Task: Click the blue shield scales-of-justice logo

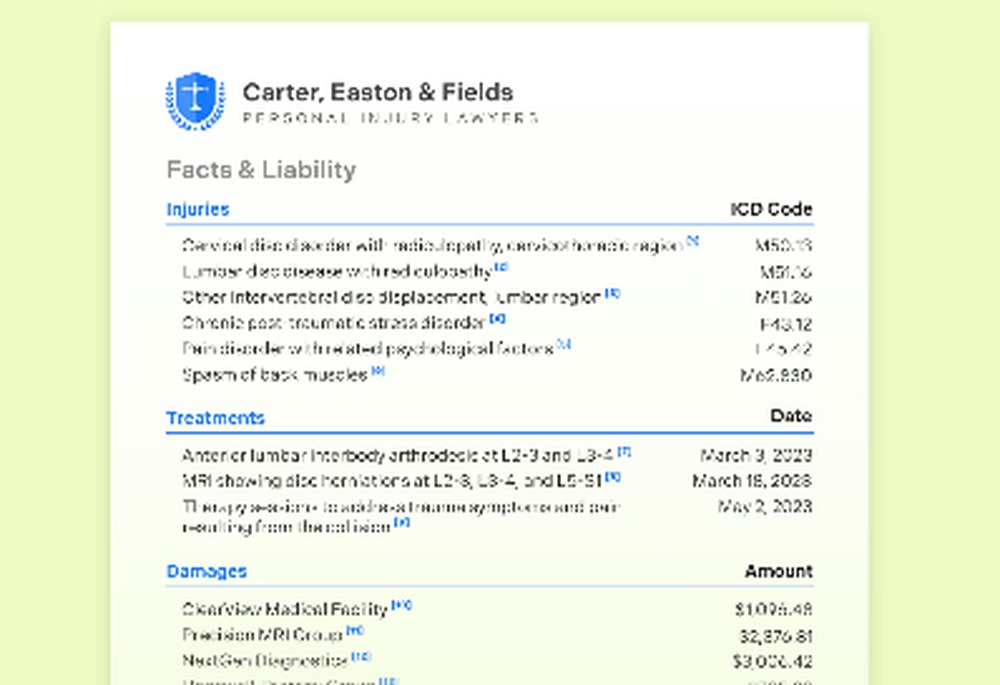Action: point(196,101)
